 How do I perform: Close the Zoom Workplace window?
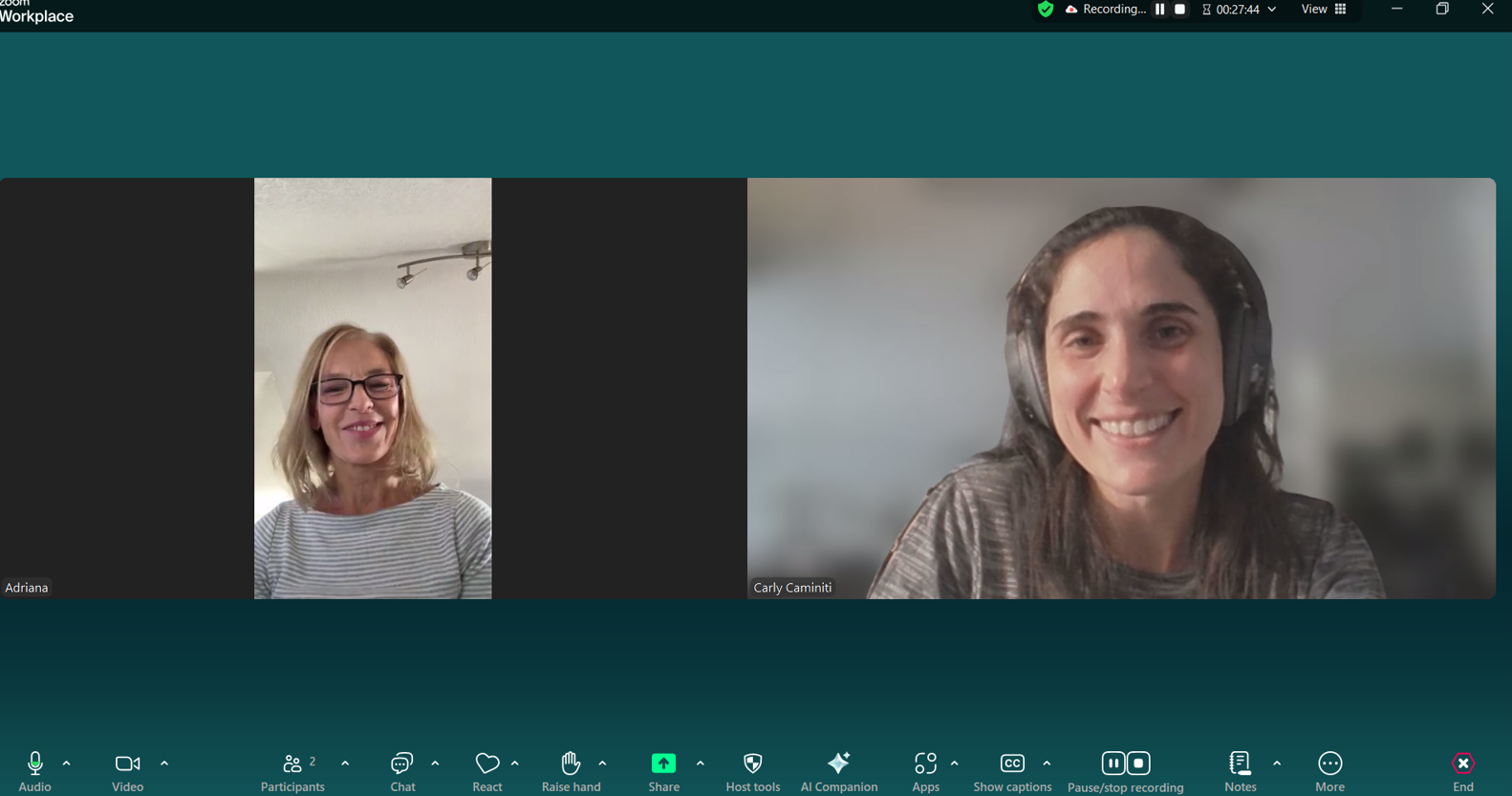(x=1488, y=9)
